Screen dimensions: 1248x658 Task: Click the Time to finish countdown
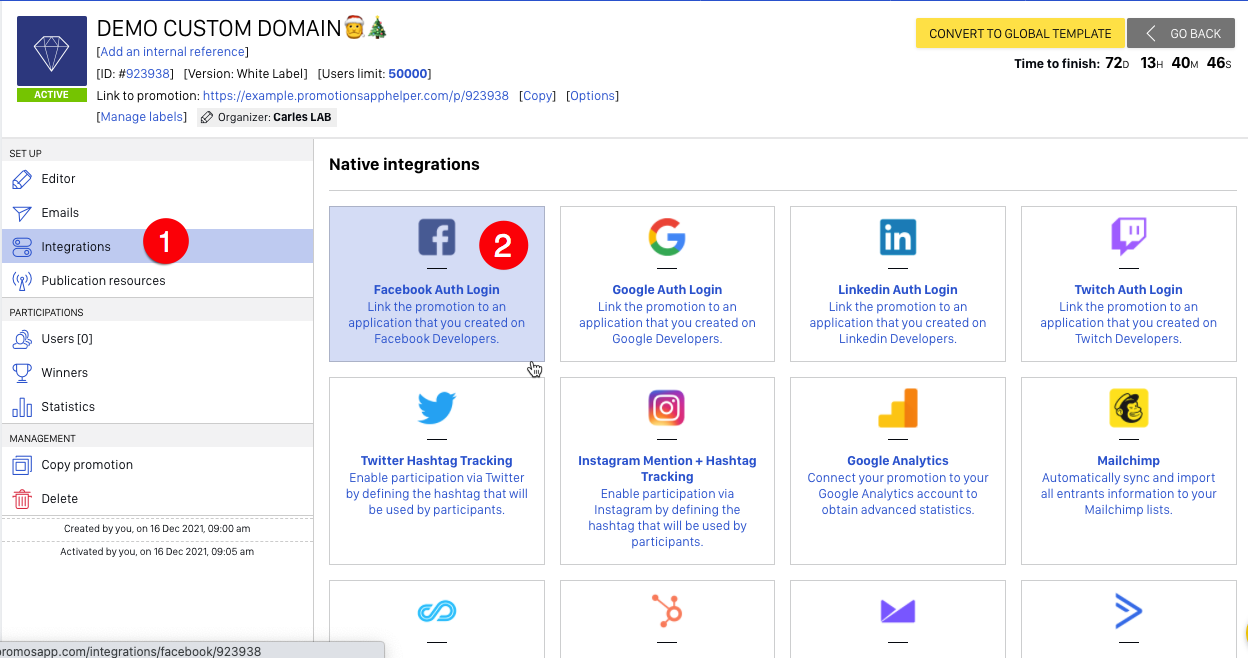1123,63
